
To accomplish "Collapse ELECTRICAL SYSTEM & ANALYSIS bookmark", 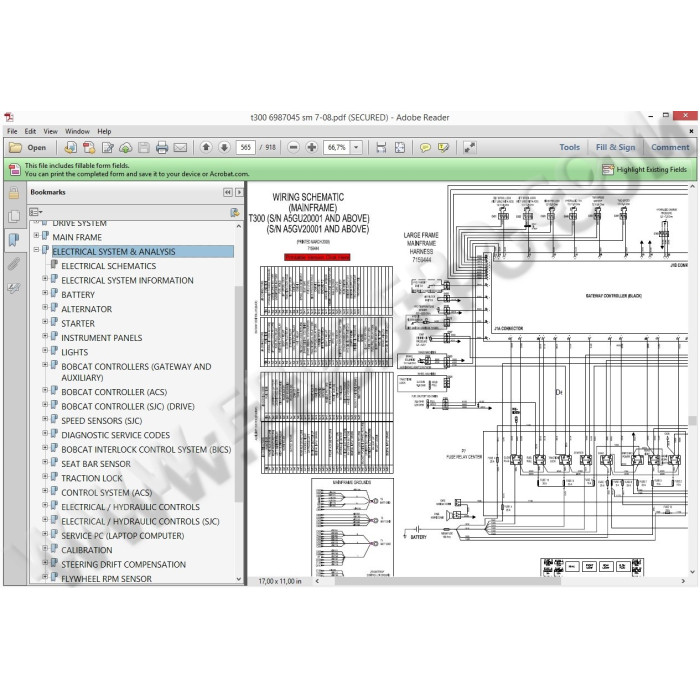I will [37, 250].
